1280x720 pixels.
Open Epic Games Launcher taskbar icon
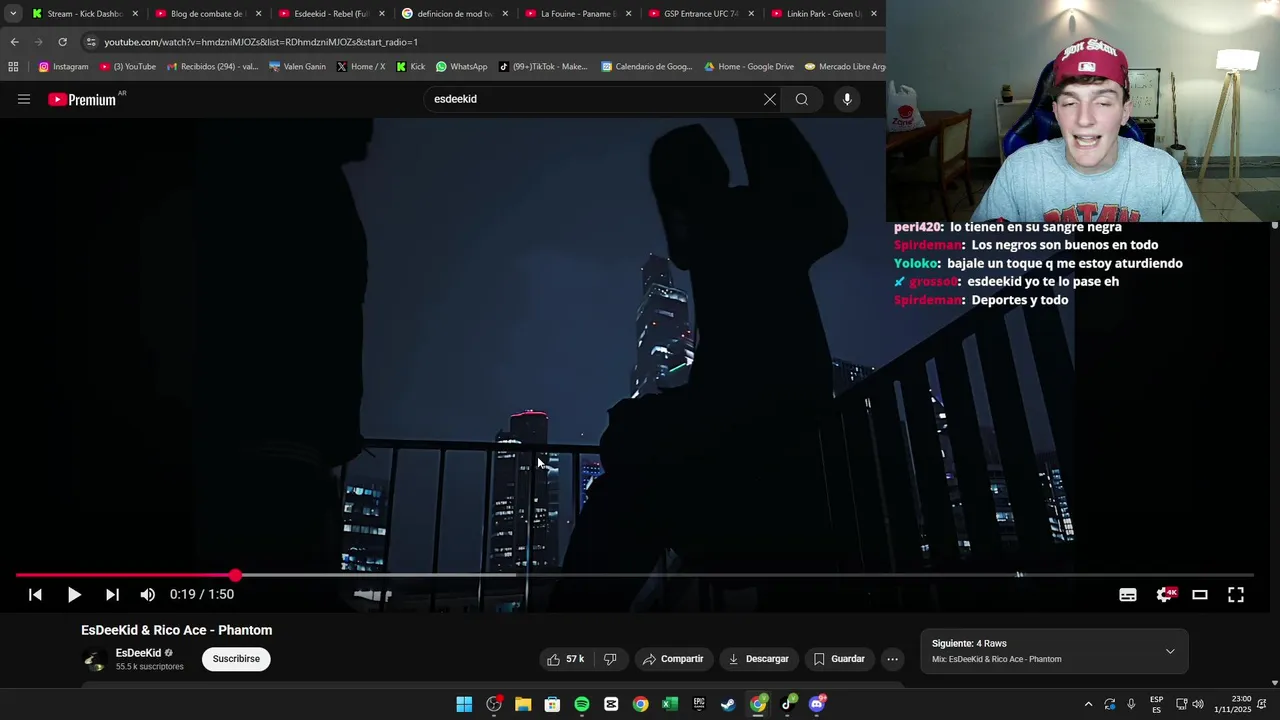699,704
